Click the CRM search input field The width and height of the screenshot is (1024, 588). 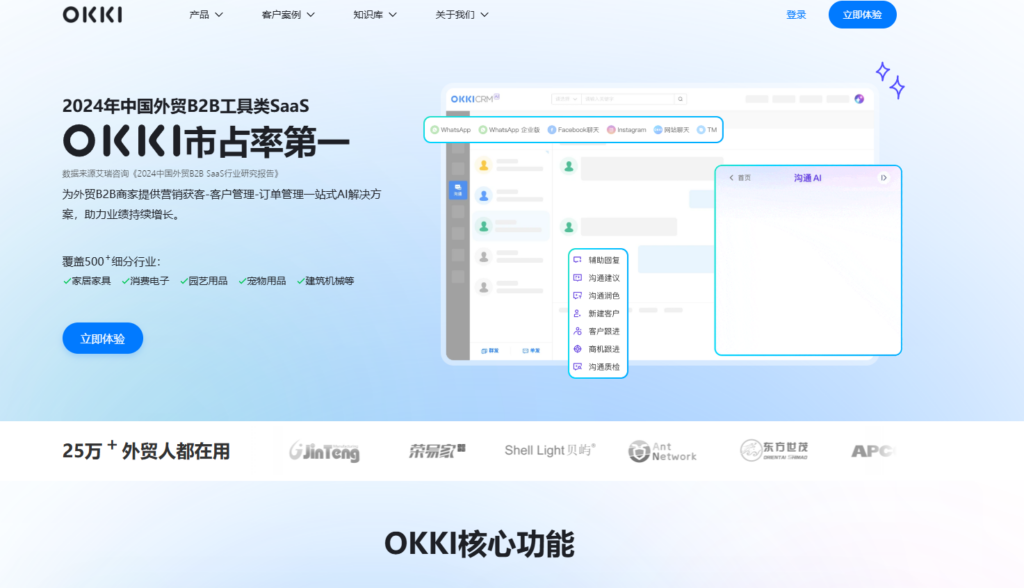click(x=630, y=99)
